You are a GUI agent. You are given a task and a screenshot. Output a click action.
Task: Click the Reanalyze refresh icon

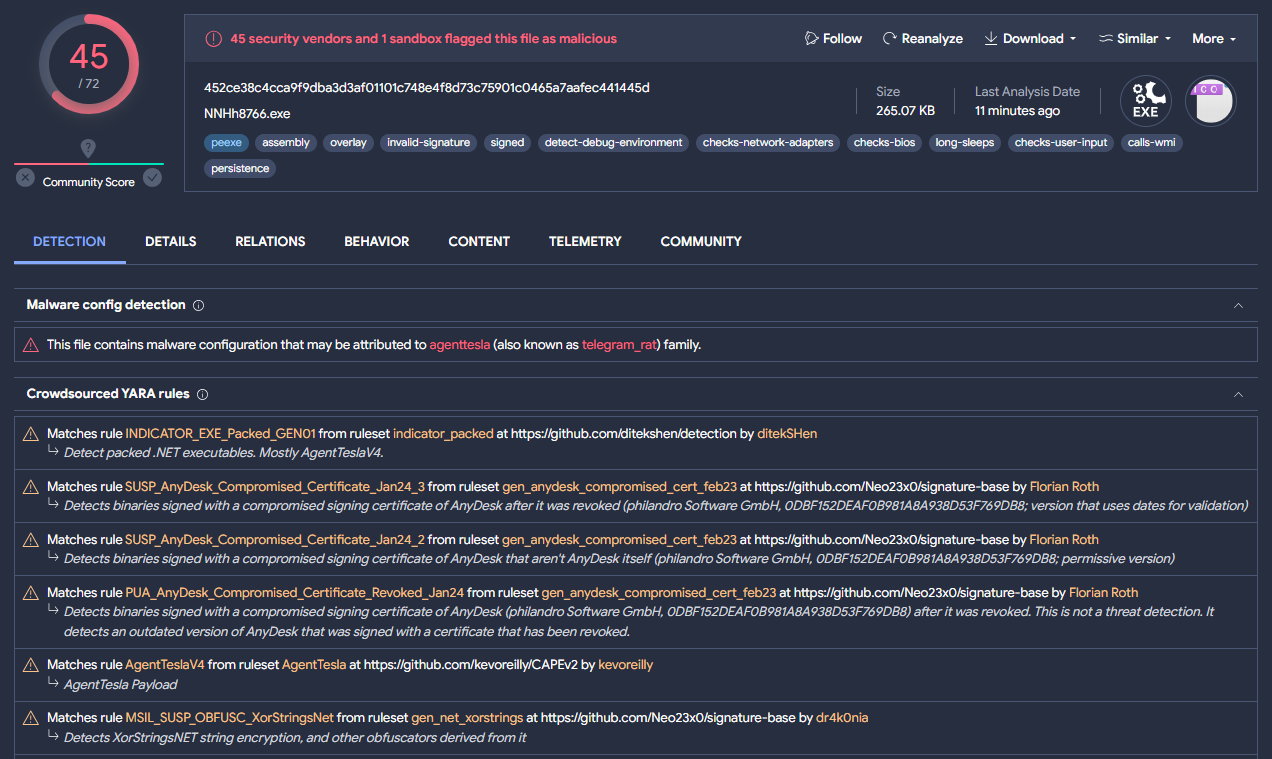click(x=890, y=38)
